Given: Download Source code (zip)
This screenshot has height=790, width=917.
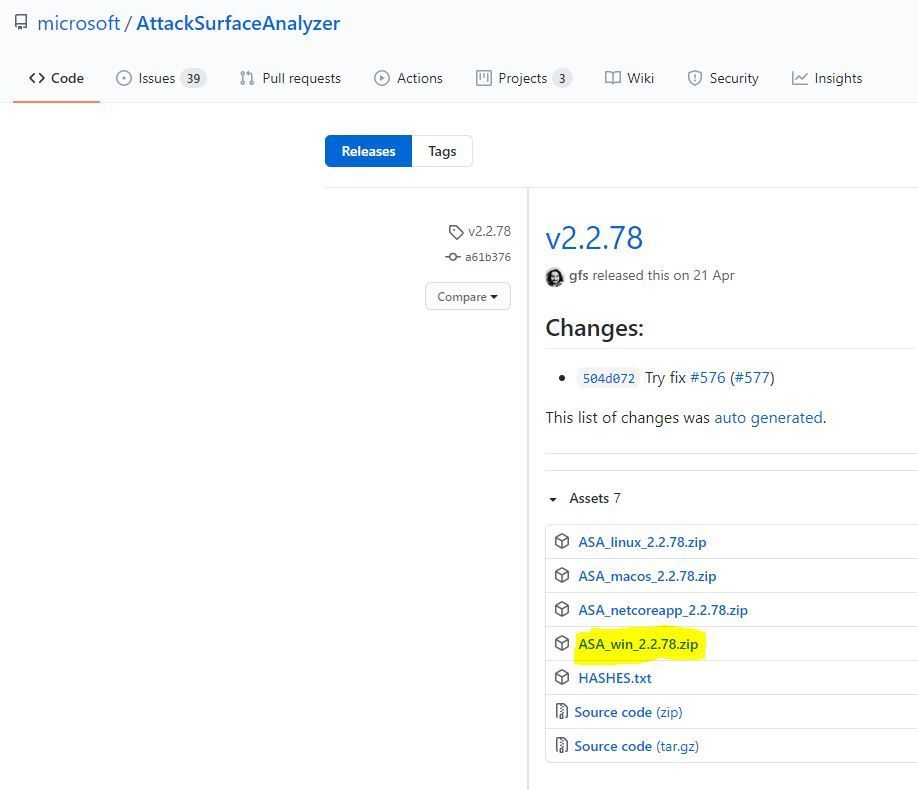Looking at the screenshot, I should 628,712.
